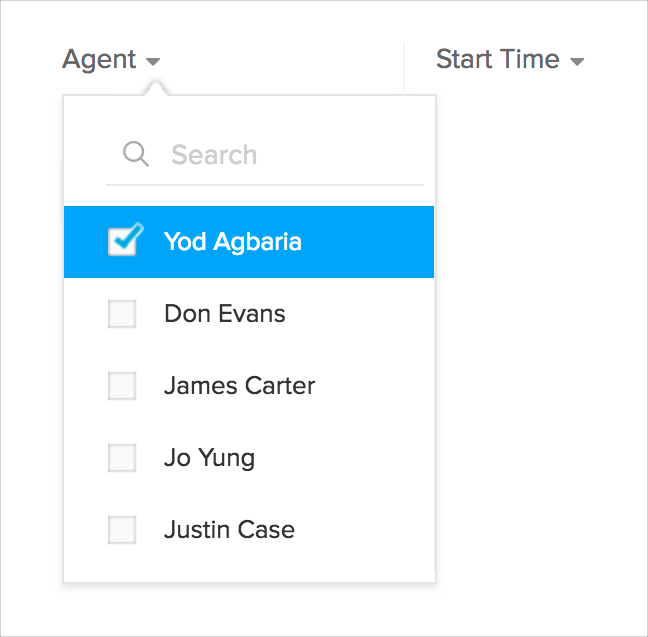Image resolution: width=648 pixels, height=637 pixels.
Task: Click the Justin Case name text
Action: tap(229, 530)
